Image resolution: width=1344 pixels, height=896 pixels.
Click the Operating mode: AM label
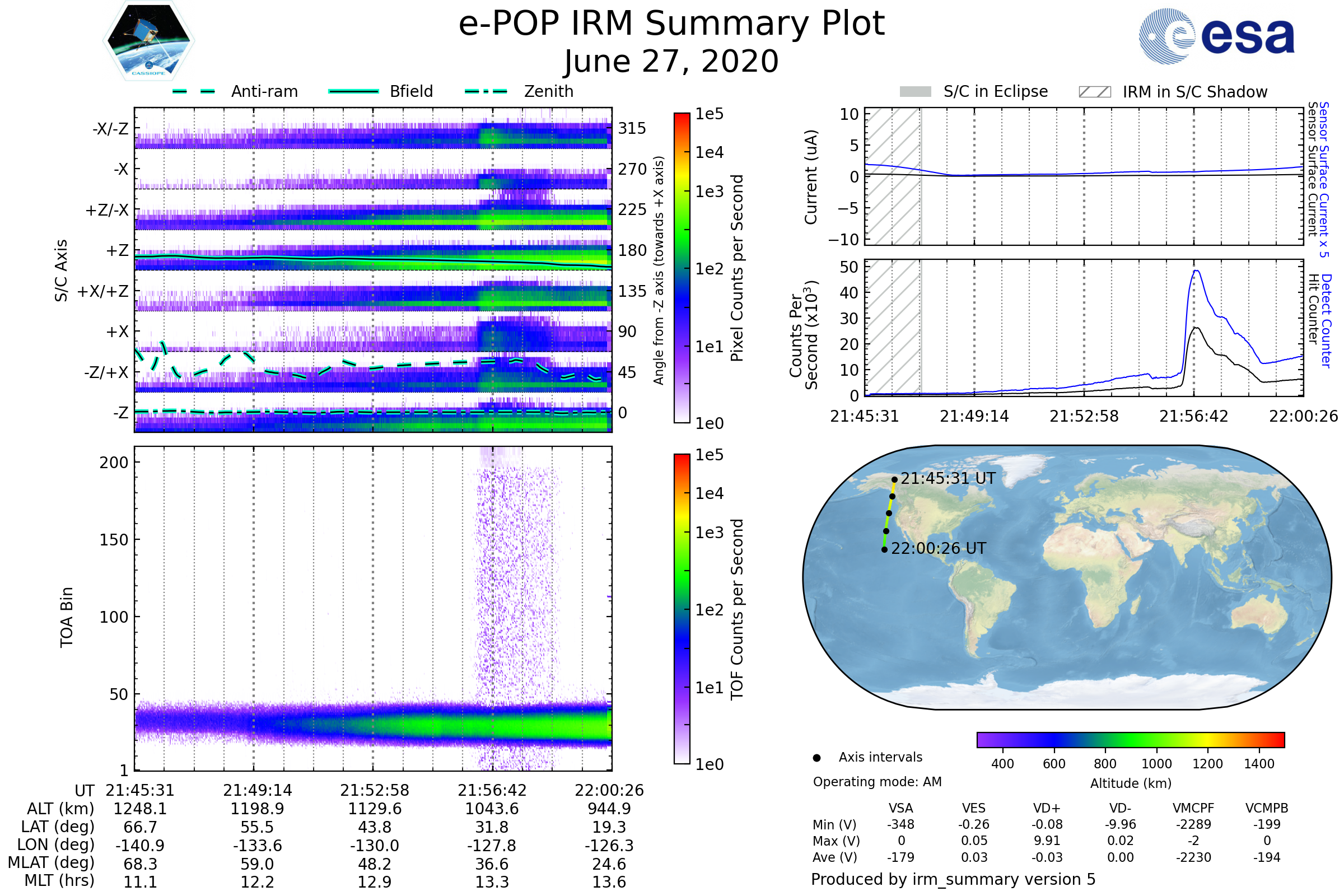point(877,782)
